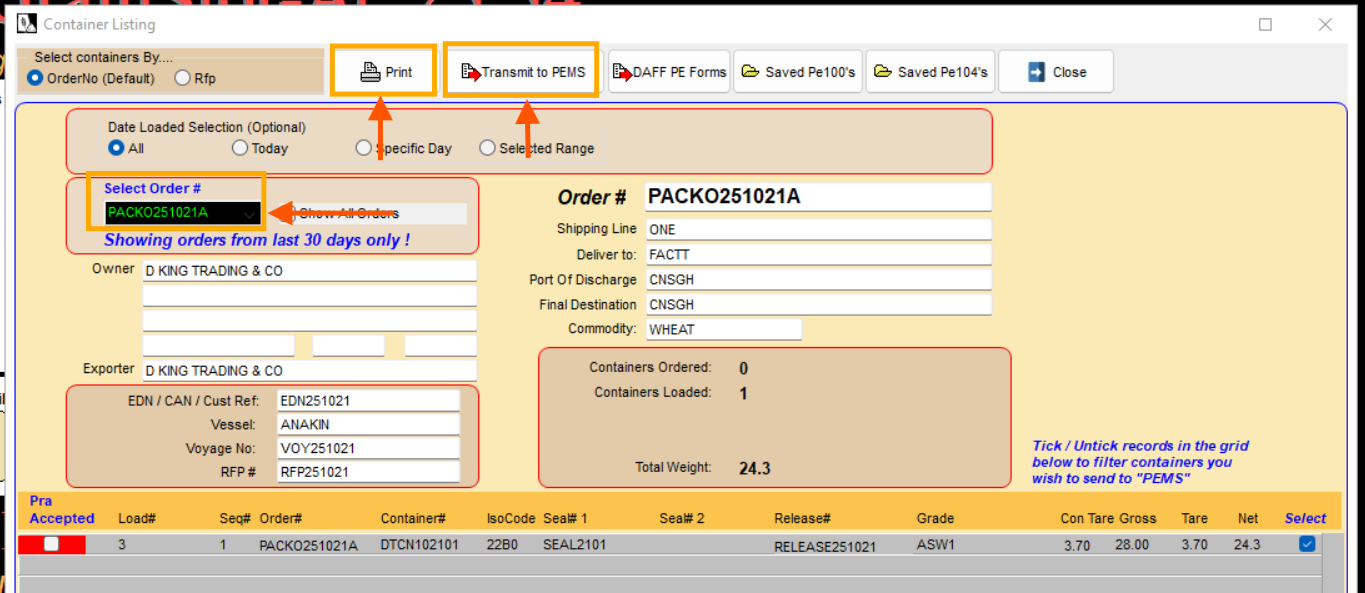1365x593 pixels.
Task: Click the RFP # field RFP251021
Action: click(x=368, y=472)
